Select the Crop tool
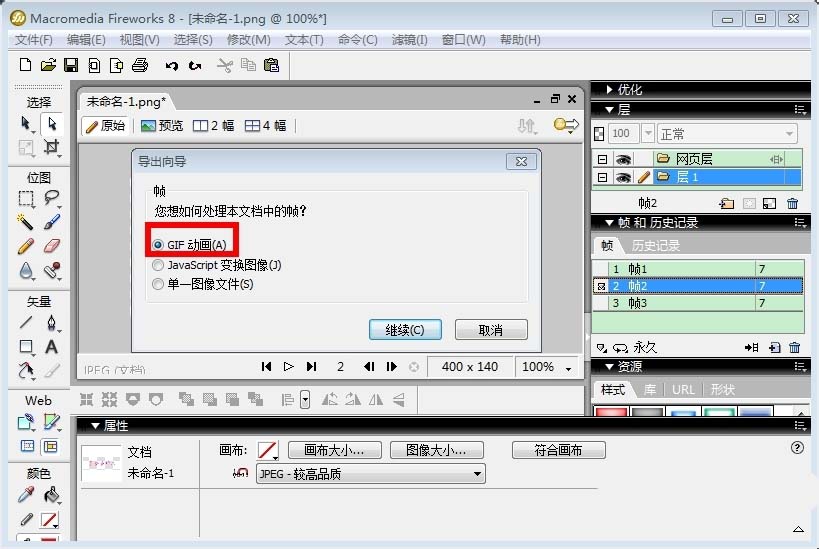Image resolution: width=819 pixels, height=549 pixels. (x=52, y=147)
